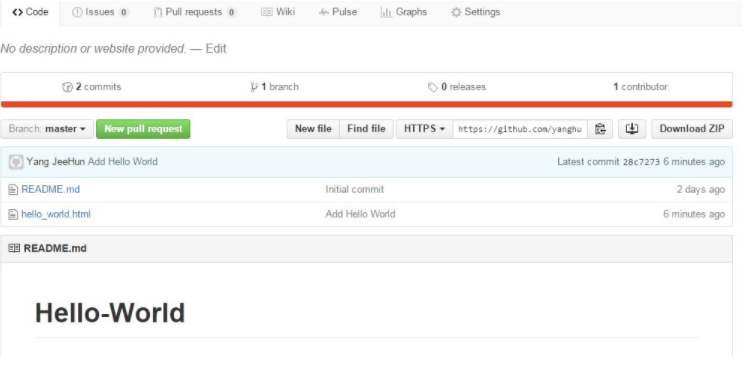Click Yang JeeHun's avatar image
This screenshot has width=748, height=365.
click(16, 162)
